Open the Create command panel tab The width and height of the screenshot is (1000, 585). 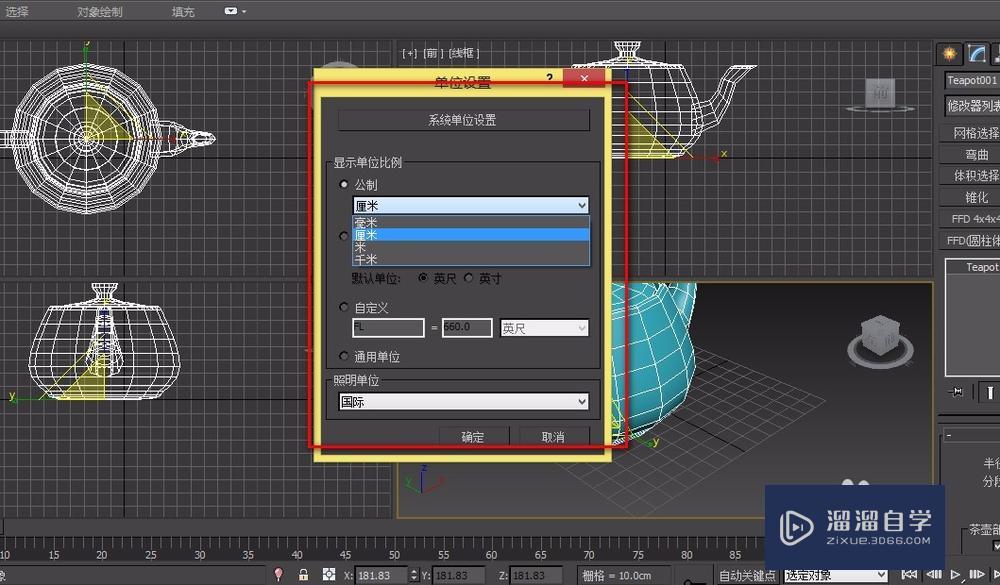(x=950, y=54)
